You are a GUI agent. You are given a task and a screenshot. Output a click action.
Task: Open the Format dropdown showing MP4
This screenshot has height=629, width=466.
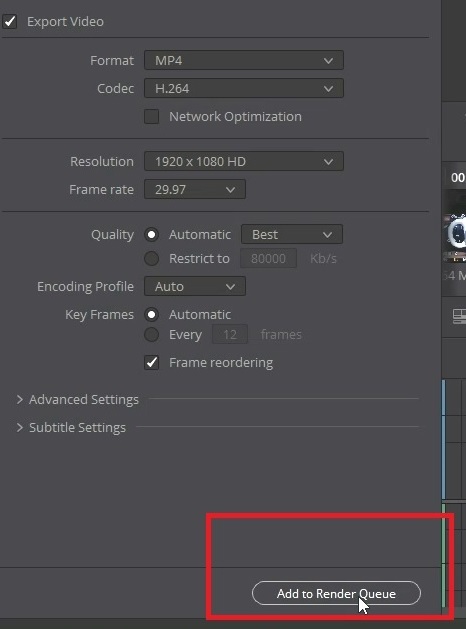(244, 60)
